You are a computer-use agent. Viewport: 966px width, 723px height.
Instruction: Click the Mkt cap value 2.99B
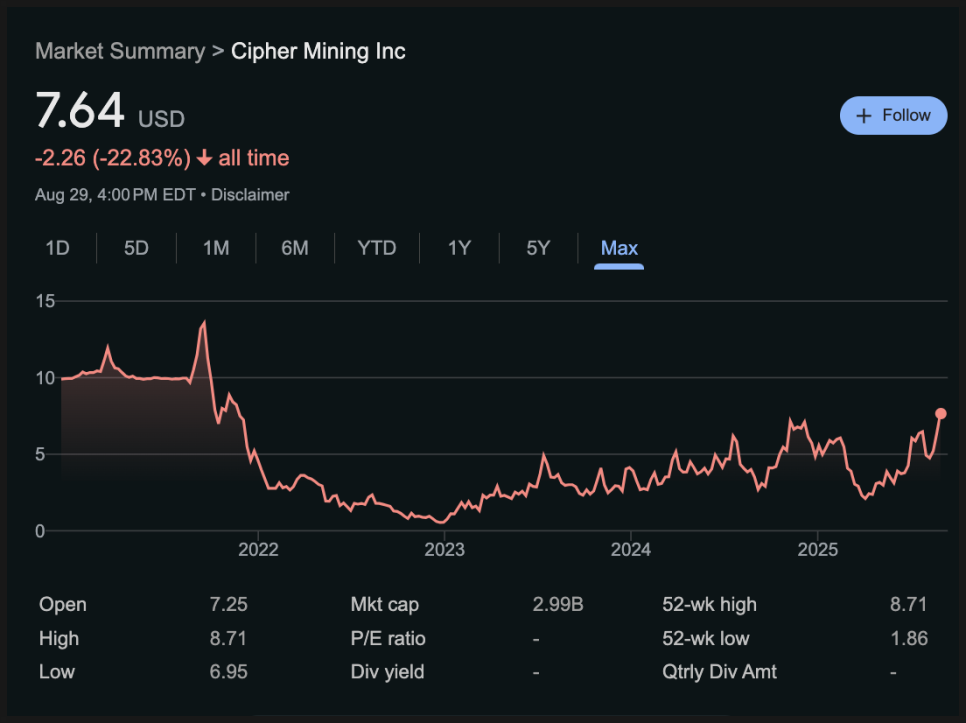(558, 604)
